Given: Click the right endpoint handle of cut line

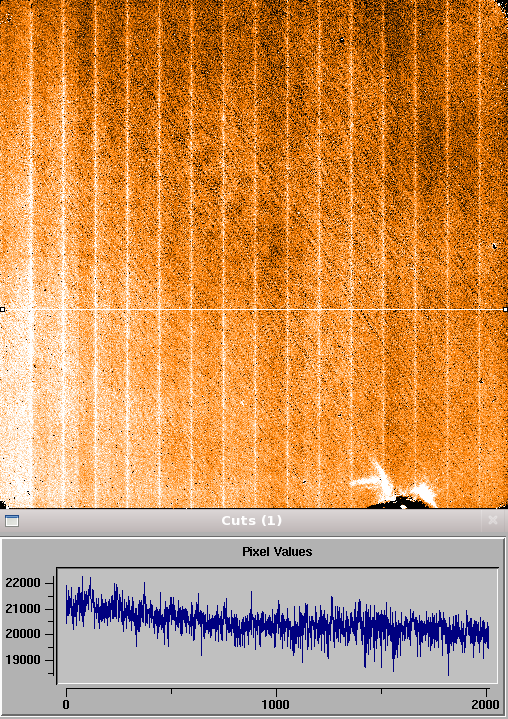Looking at the screenshot, I should [505, 310].
